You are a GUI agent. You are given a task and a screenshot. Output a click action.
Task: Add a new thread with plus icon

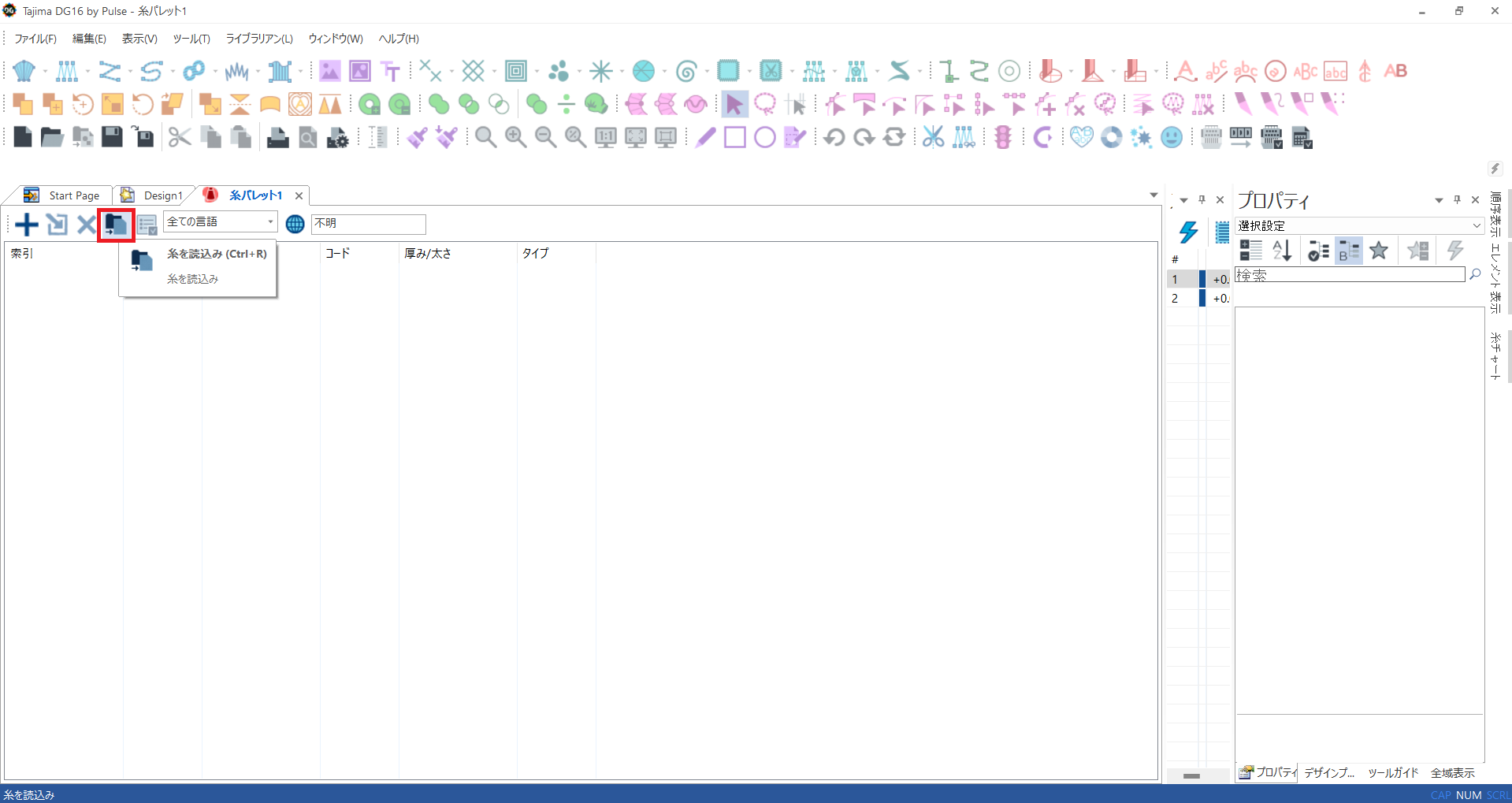point(27,225)
